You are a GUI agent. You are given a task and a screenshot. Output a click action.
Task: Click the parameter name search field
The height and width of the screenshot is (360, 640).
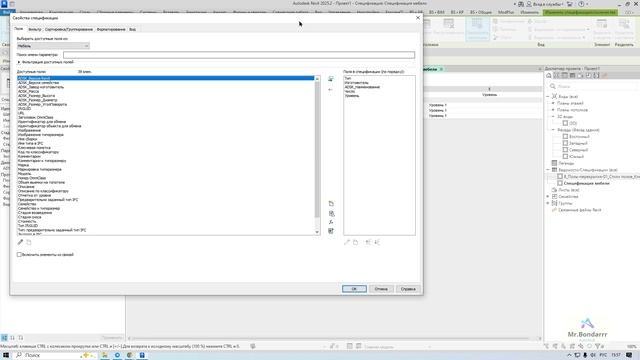click(x=239, y=55)
